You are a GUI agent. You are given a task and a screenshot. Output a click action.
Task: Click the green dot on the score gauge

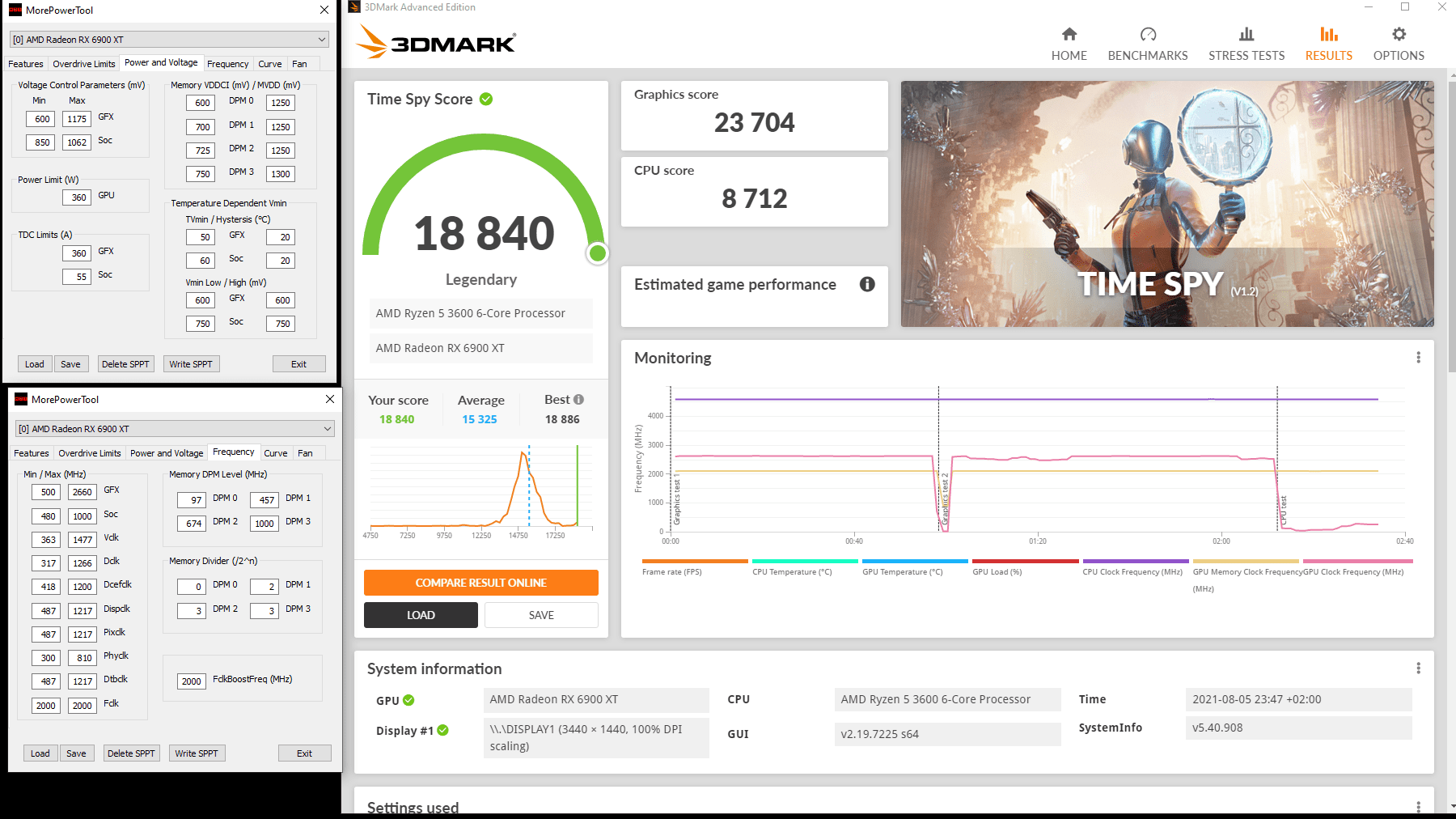(598, 253)
